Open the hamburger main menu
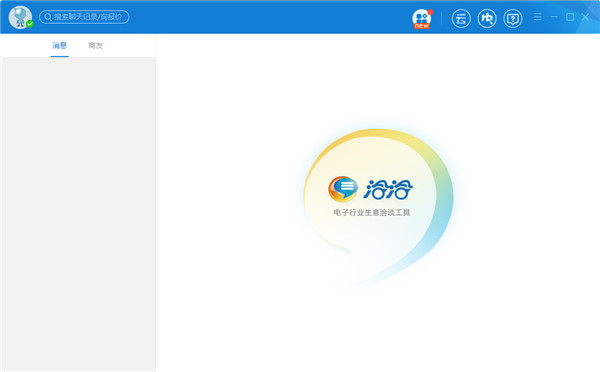This screenshot has width=600, height=372. (x=538, y=17)
